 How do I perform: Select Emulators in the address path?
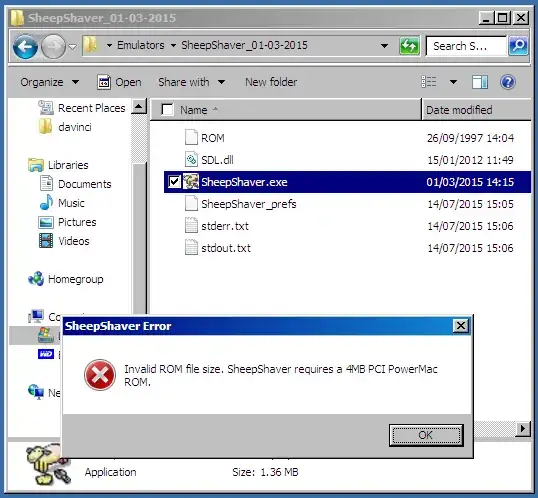pos(141,45)
